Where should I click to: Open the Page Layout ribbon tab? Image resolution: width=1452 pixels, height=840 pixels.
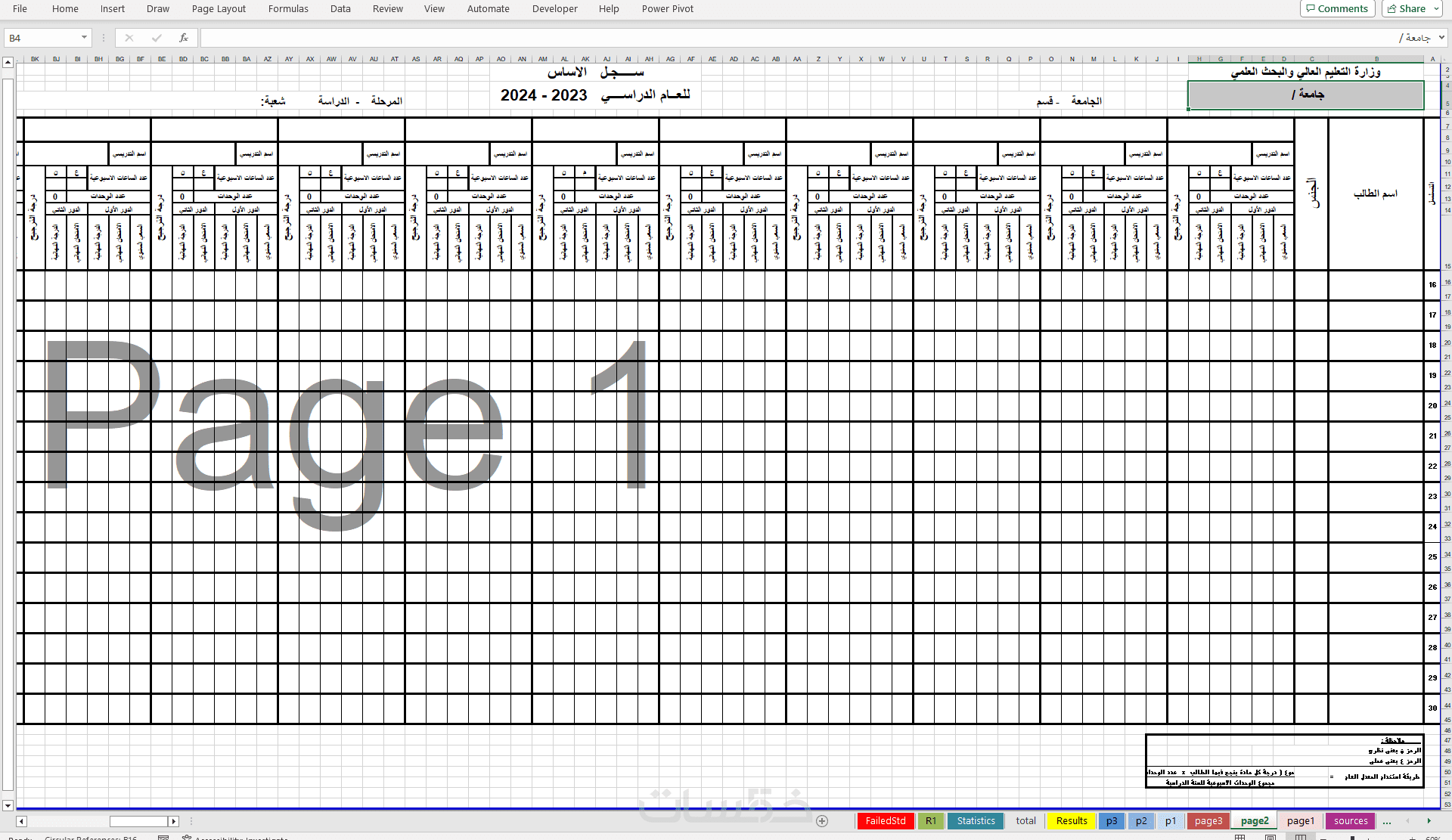point(219,9)
